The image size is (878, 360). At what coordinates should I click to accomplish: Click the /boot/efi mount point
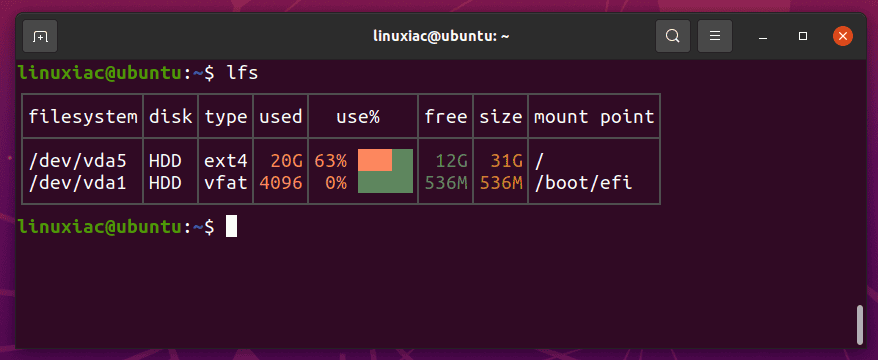583,183
